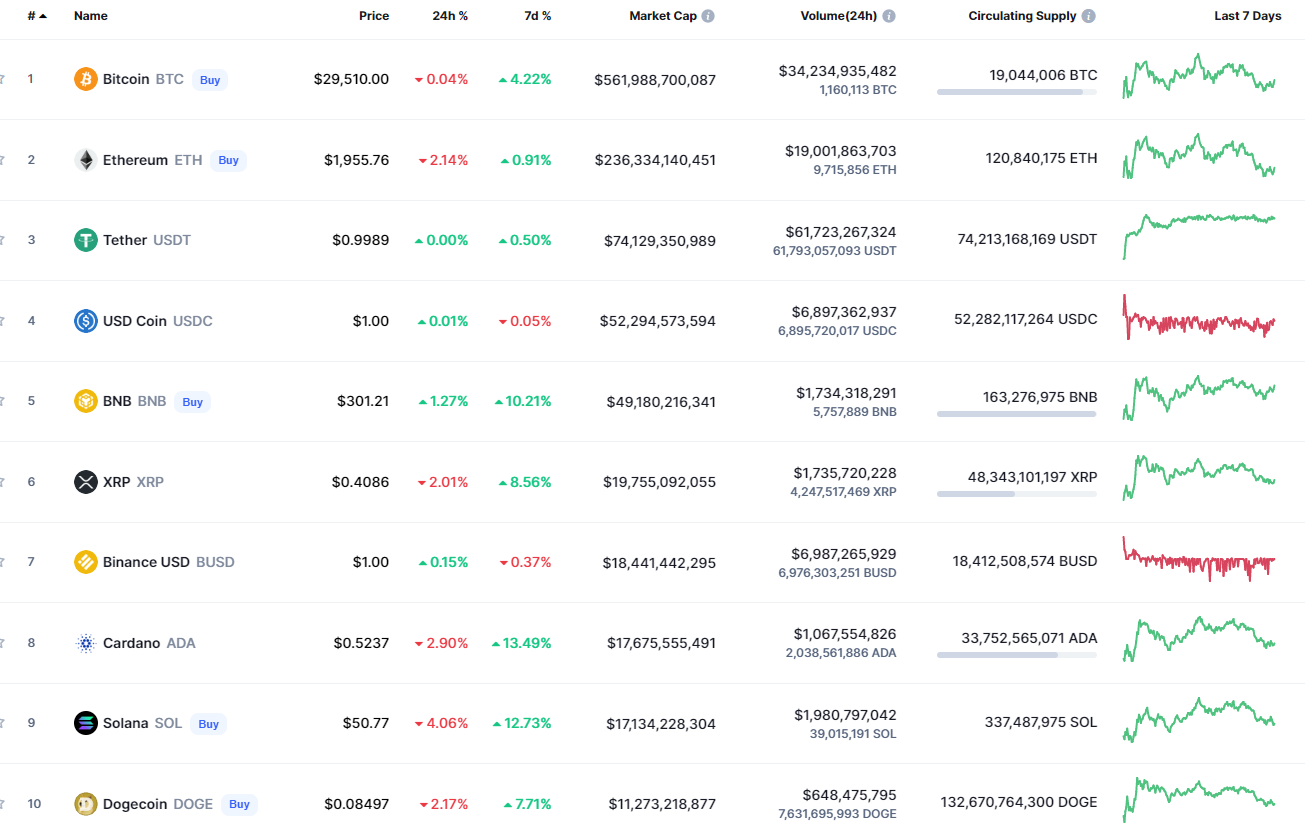Screen dimensions: 1305x831
Task: Click the Solana logo icon
Action: pyautogui.click(x=86, y=723)
